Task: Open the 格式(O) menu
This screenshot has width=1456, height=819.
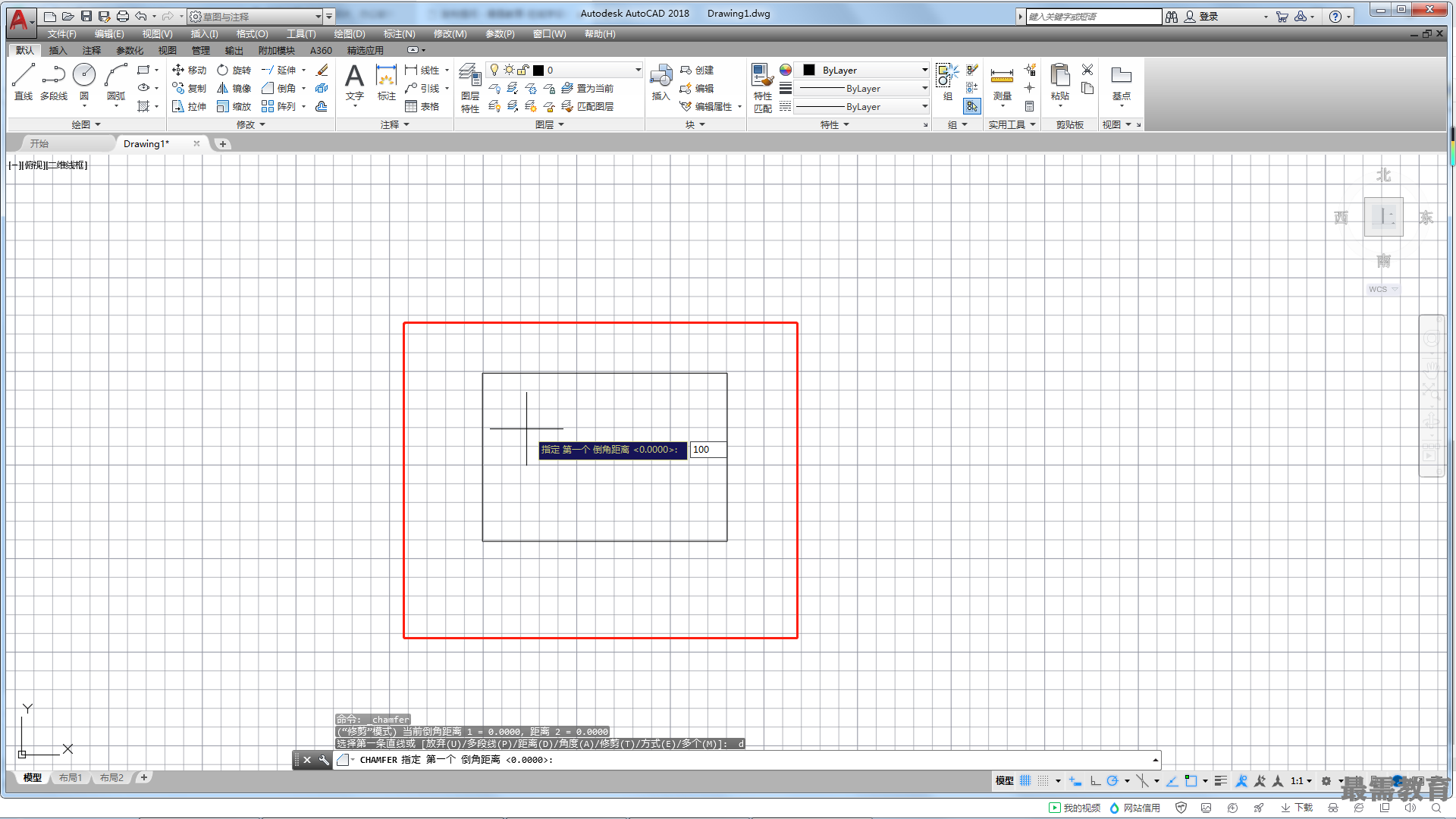Action: point(252,34)
